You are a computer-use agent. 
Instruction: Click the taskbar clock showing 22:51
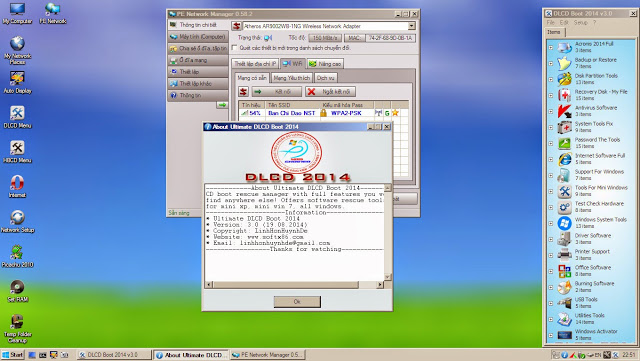629,354
